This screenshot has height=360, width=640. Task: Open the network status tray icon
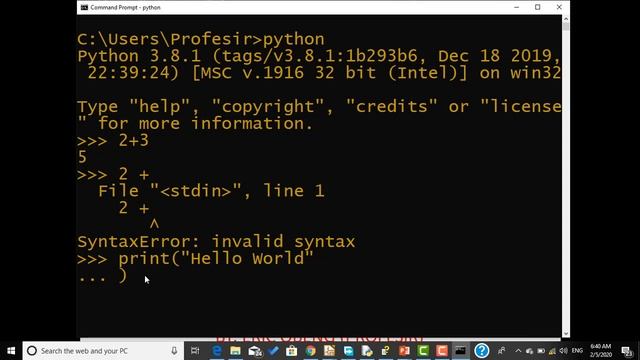pos(552,351)
